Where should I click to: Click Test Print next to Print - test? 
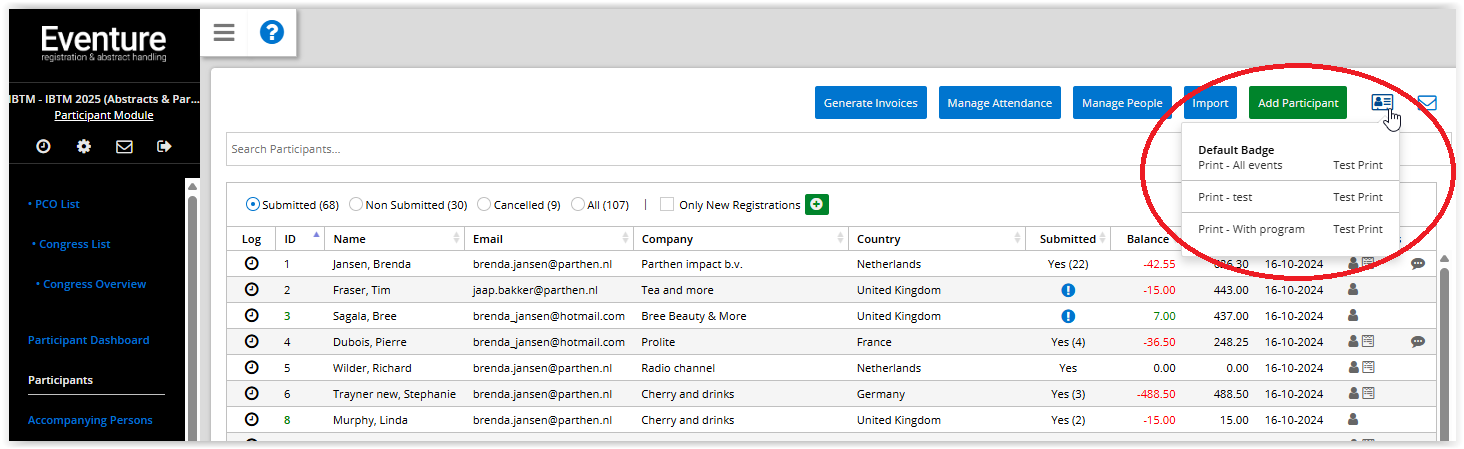click(x=1357, y=197)
